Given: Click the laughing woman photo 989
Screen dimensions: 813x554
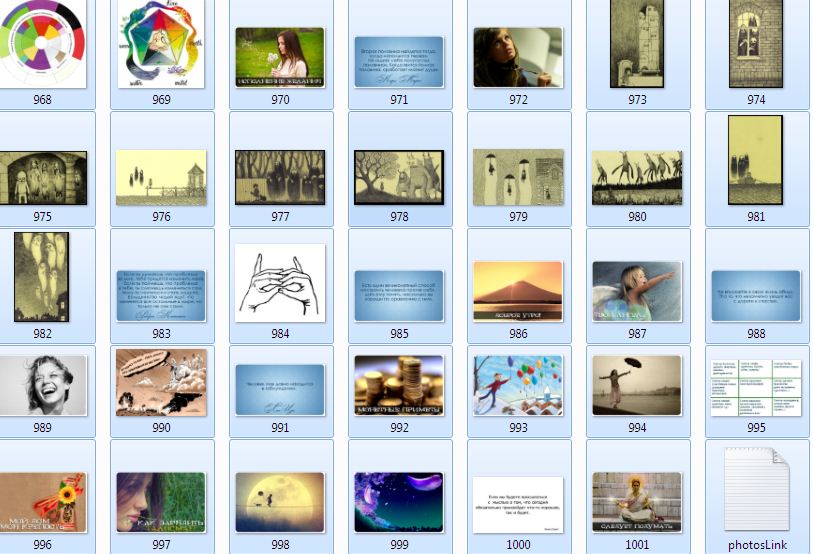Looking at the screenshot, I should [43, 385].
